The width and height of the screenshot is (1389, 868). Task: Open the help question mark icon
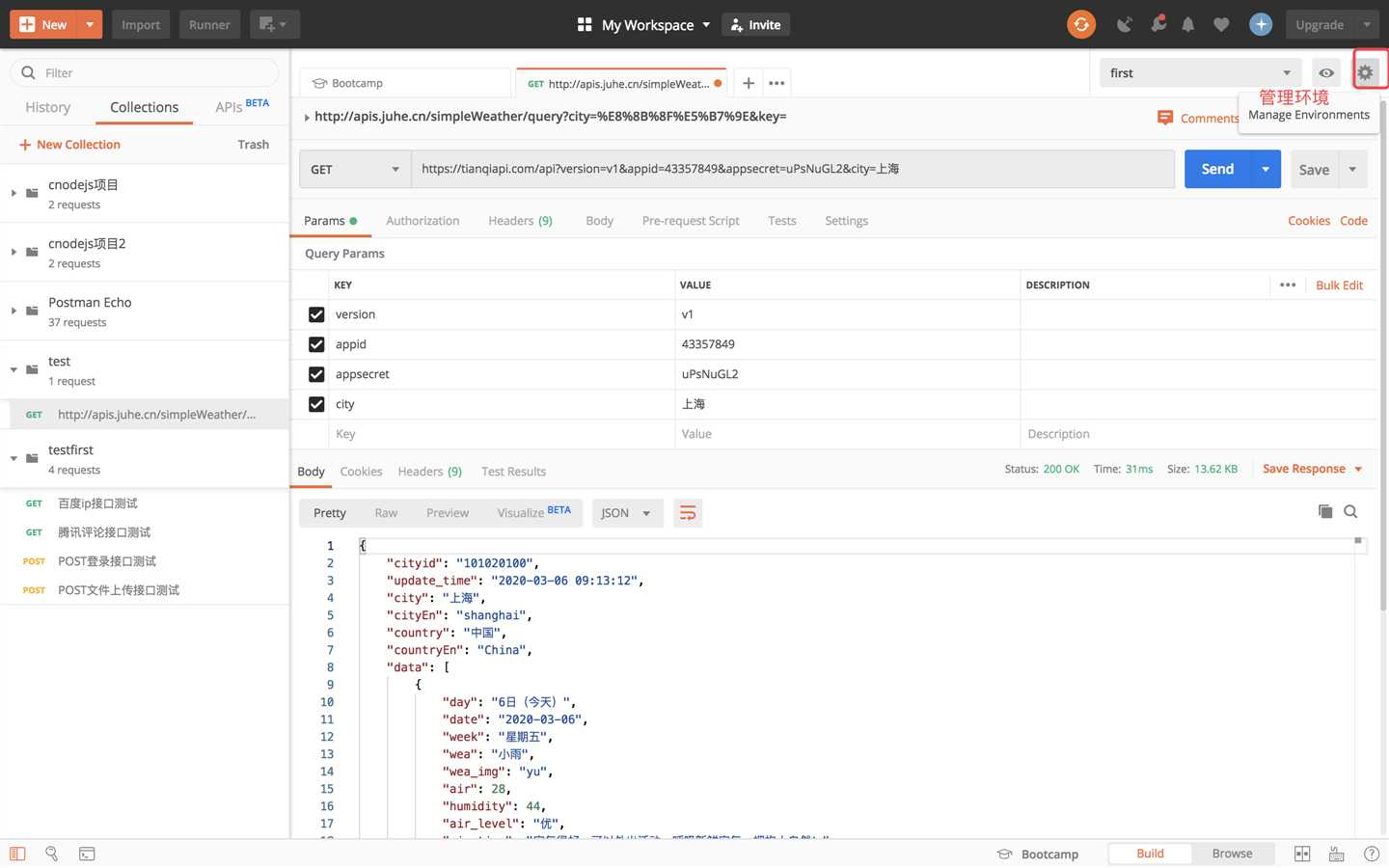(1372, 854)
